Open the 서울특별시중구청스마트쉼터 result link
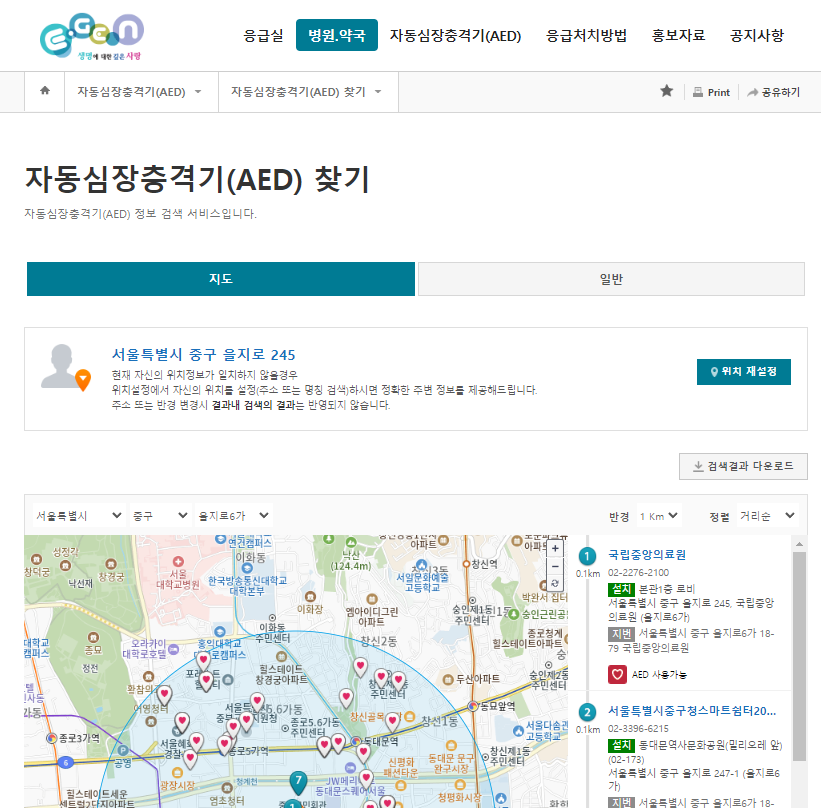Screen dimensions: 821x808 tap(692, 711)
